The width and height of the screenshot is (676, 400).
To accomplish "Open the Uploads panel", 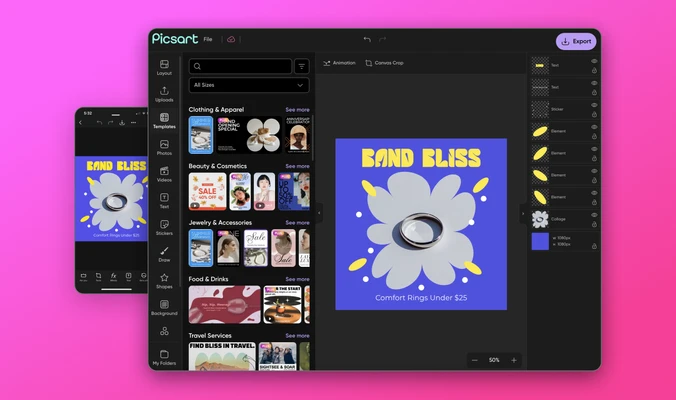I will pyautogui.click(x=164, y=94).
